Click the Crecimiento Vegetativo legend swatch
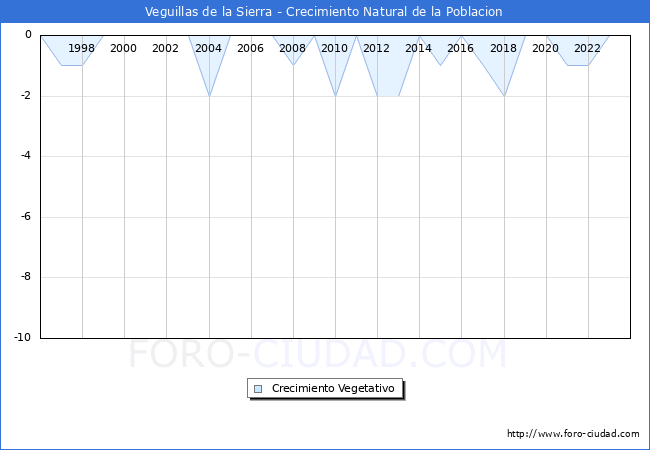This screenshot has height=450, width=650. point(258,389)
